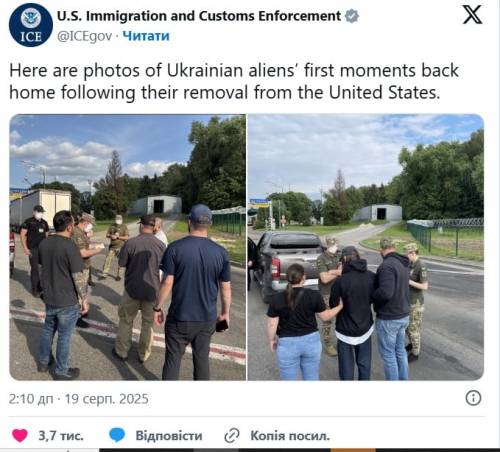Open the 2:10 дп timestamp link
The height and width of the screenshot is (452, 500).
[31, 399]
